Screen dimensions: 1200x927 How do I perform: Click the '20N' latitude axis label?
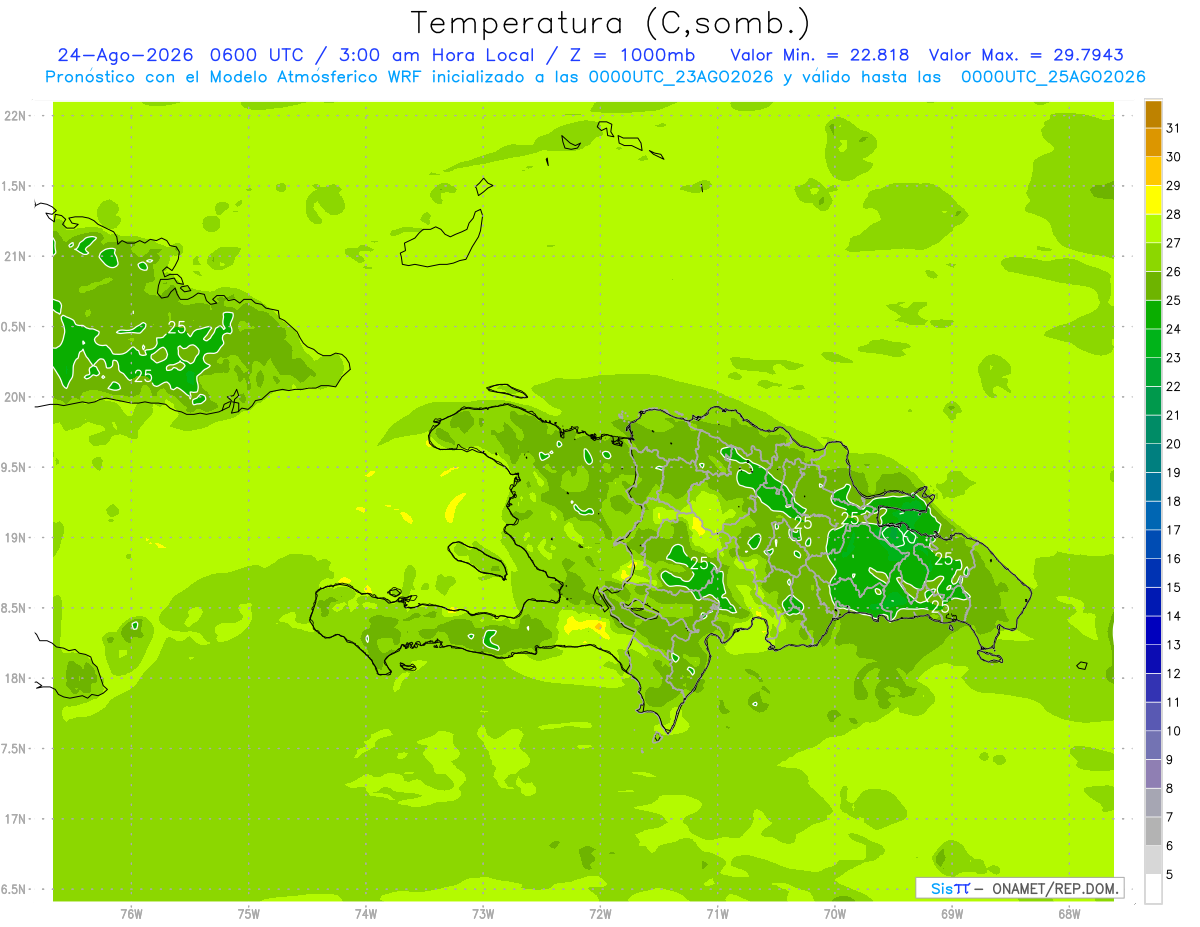tap(16, 397)
